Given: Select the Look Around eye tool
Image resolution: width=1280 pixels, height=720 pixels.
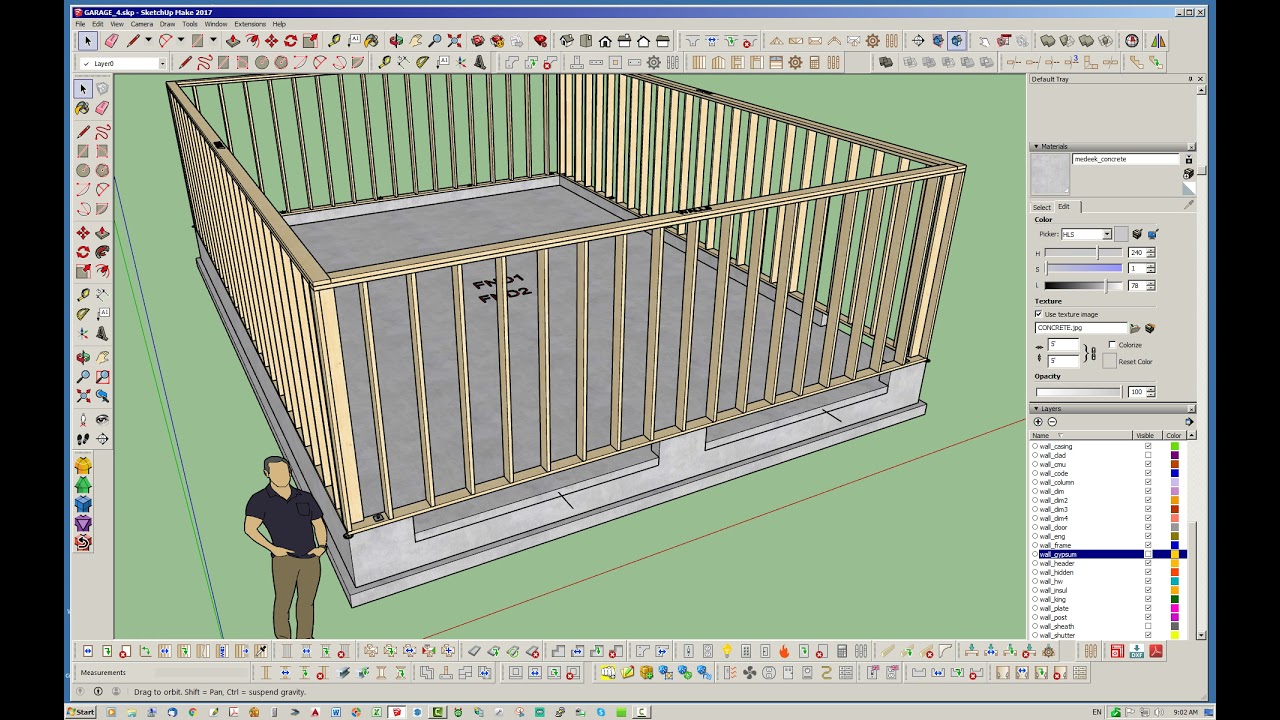Looking at the screenshot, I should click(102, 418).
